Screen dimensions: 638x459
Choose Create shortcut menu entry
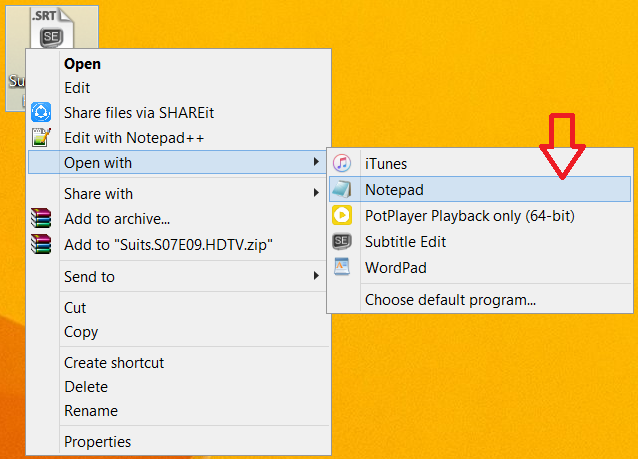[x=113, y=362]
